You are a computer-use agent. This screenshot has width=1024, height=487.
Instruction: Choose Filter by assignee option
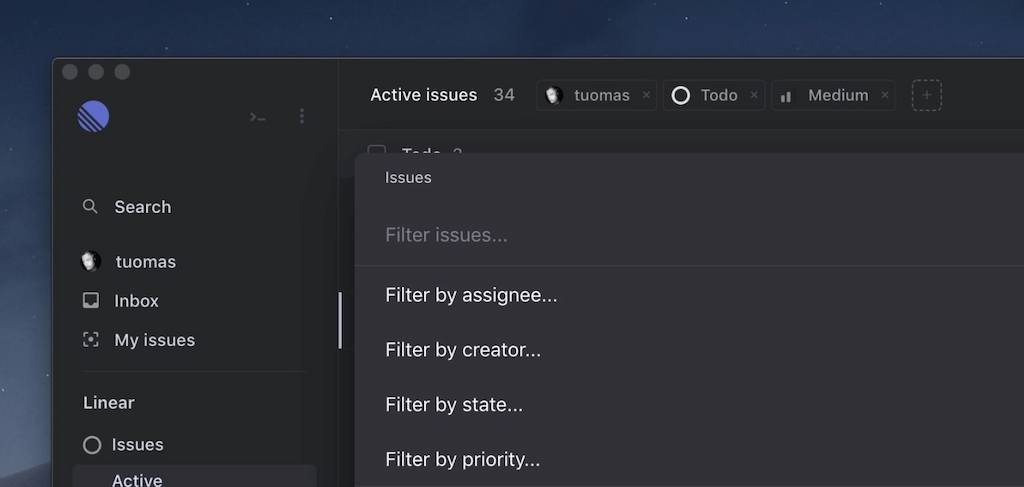(x=471, y=295)
